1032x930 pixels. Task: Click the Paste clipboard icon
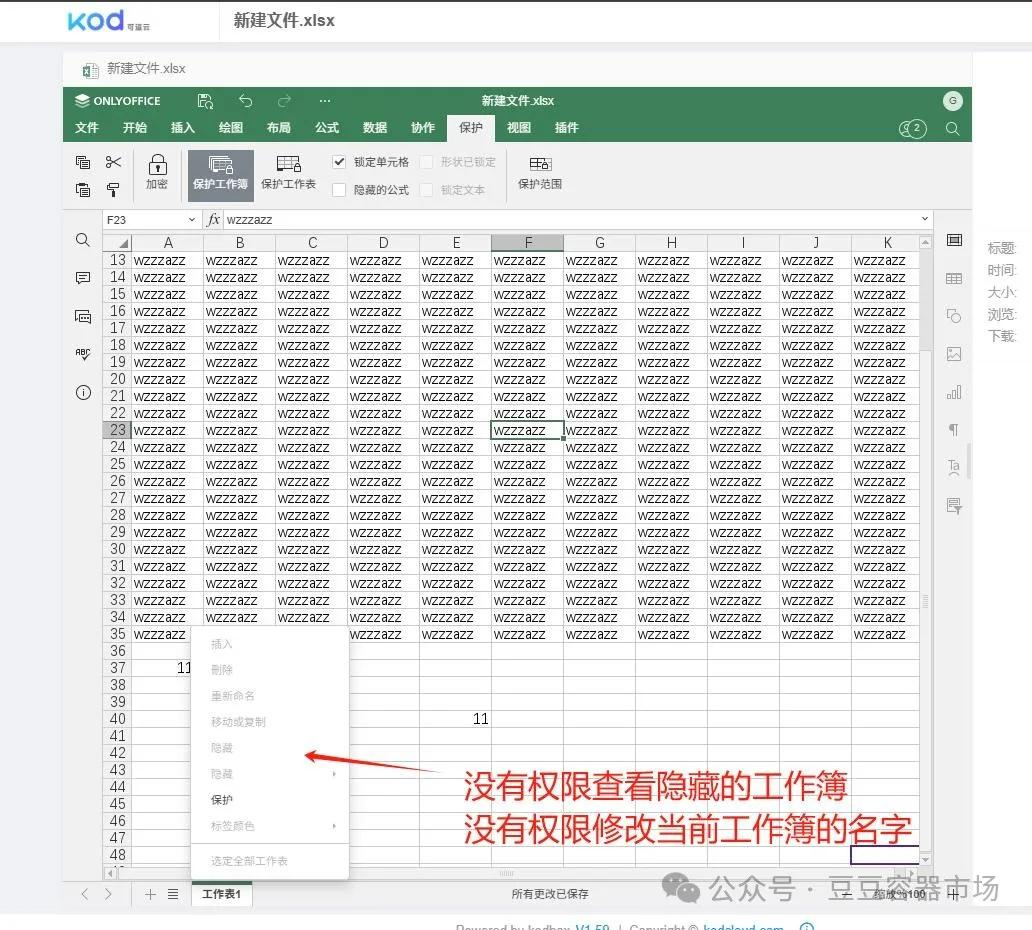[x=83, y=190]
